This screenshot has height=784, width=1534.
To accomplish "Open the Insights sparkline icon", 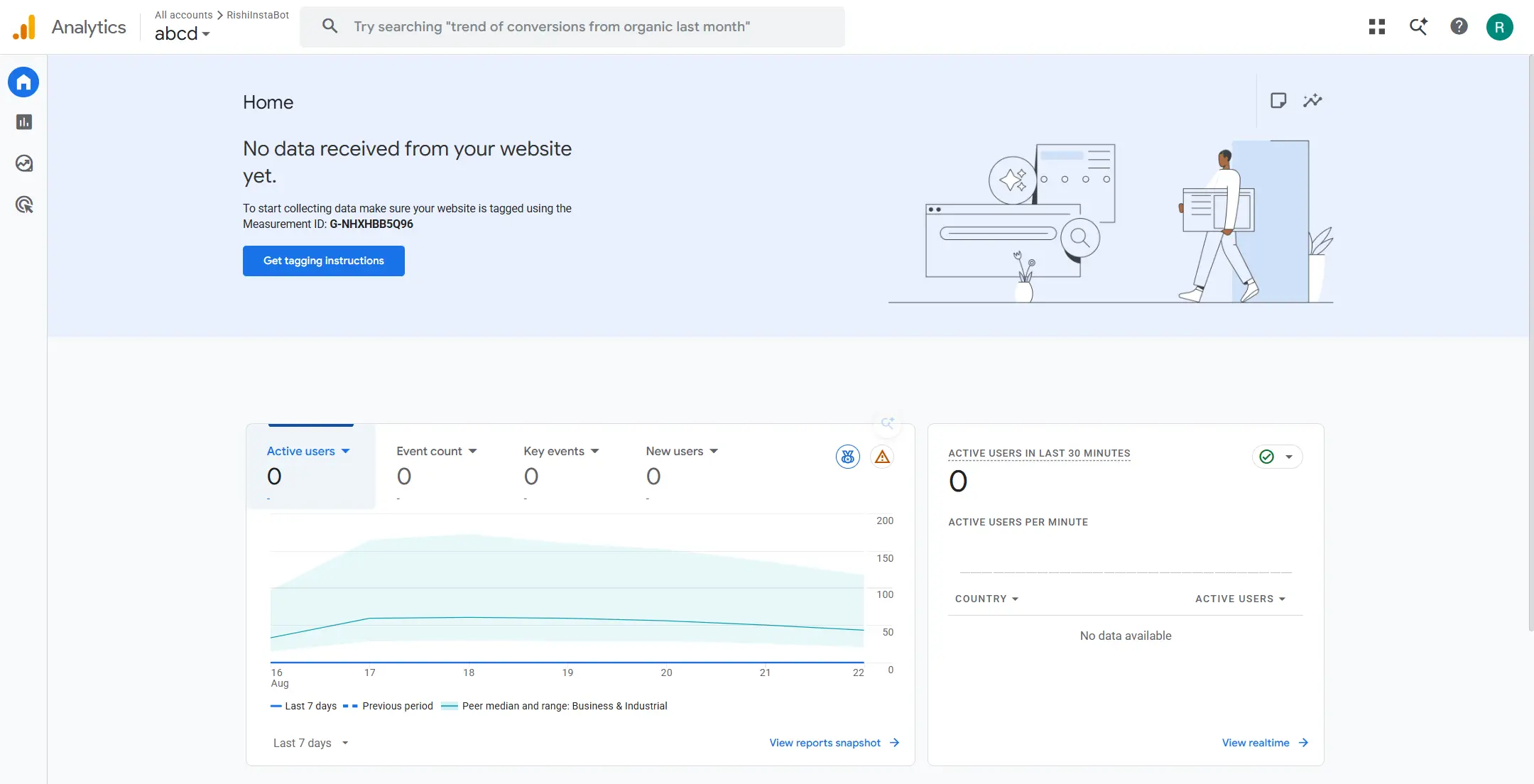I will pyautogui.click(x=1312, y=100).
